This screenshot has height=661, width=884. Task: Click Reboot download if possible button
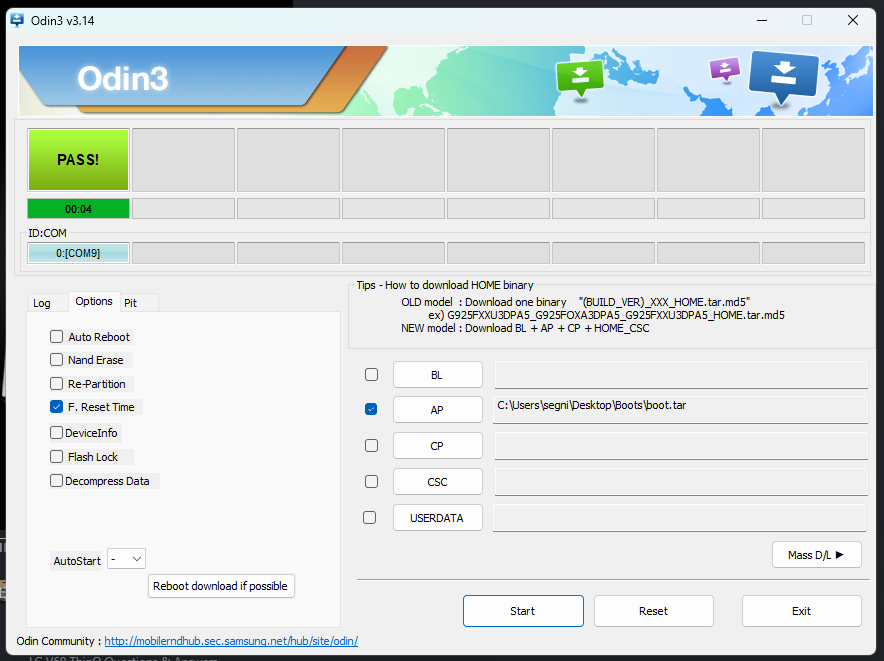point(220,586)
